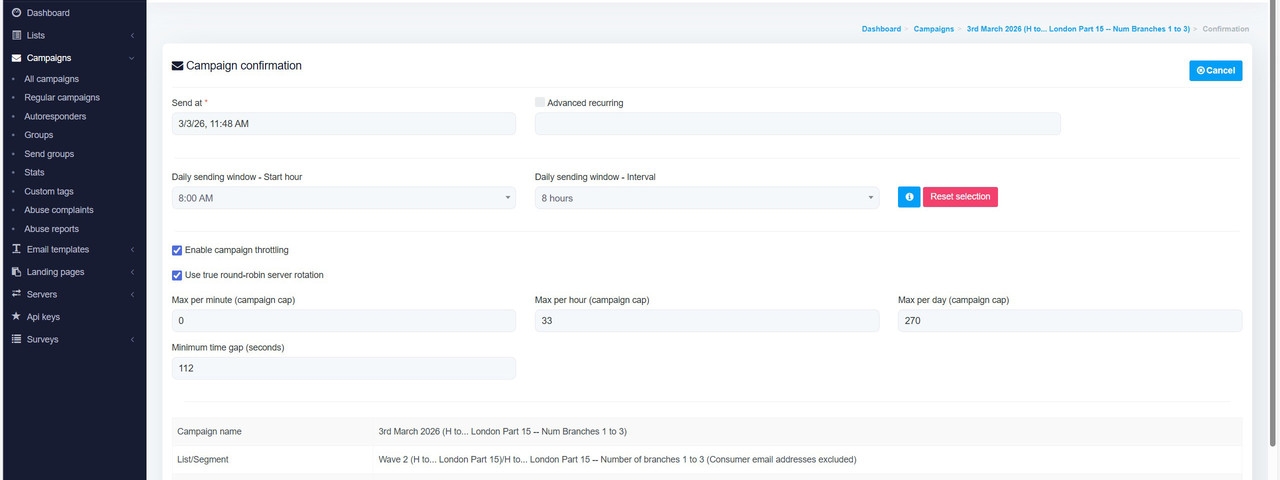1280x480 pixels.
Task: Expand the Landing pages submenu chevron
Action: pyautogui.click(x=132, y=272)
